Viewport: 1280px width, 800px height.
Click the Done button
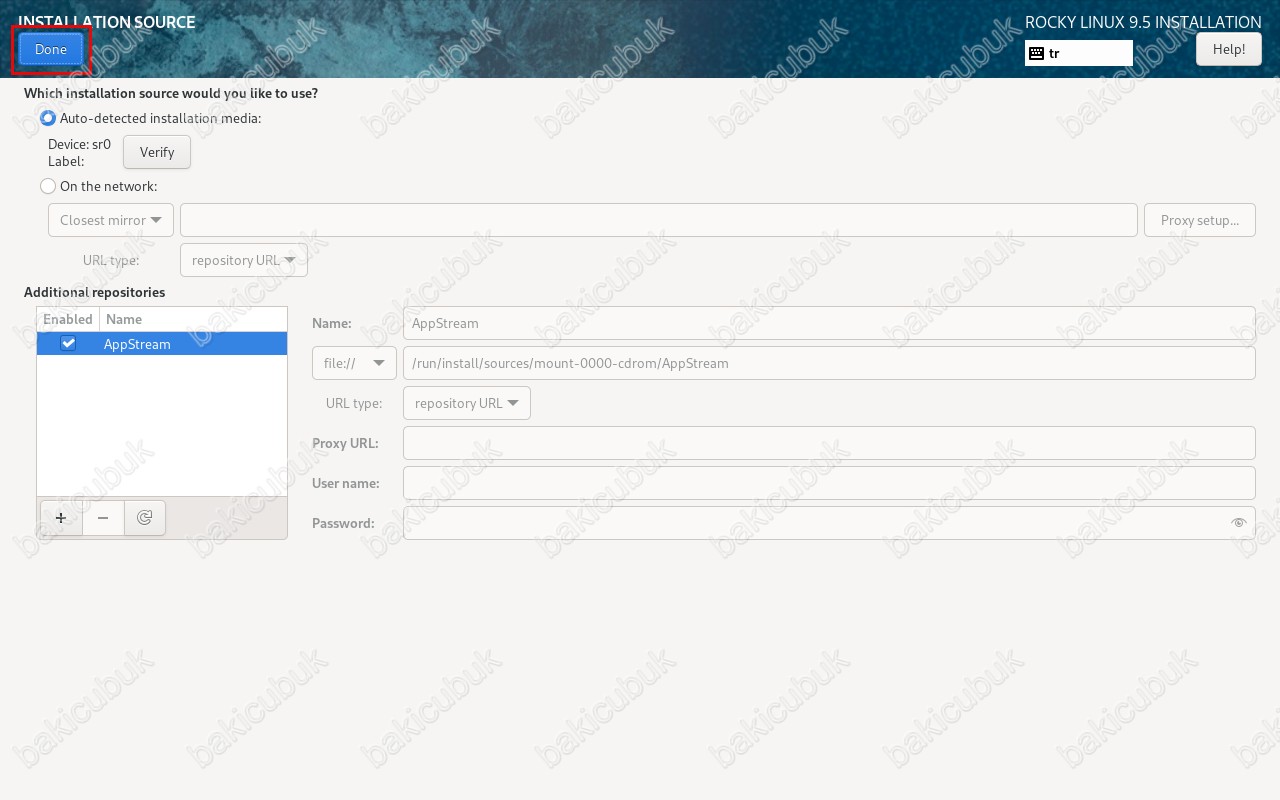(x=51, y=49)
